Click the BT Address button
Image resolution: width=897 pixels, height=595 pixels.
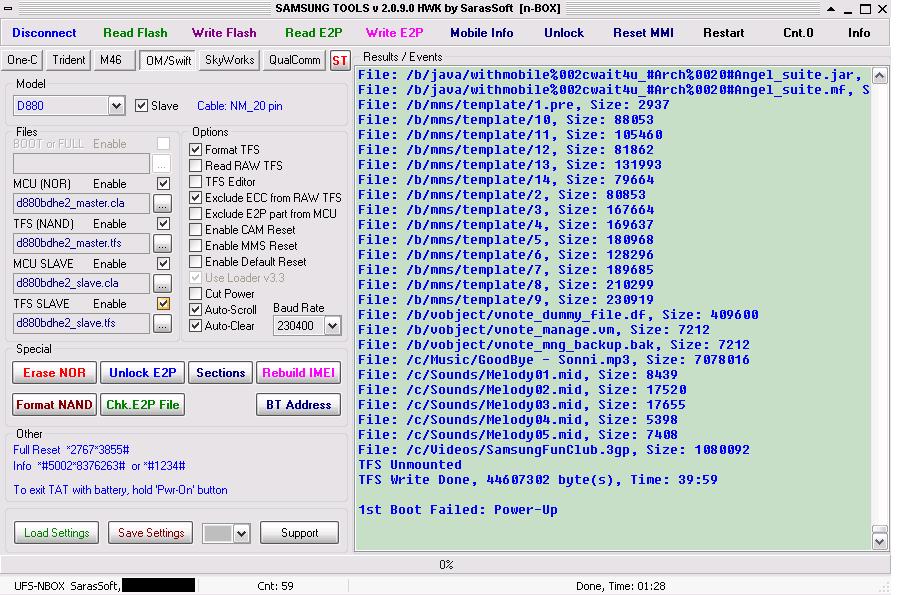[298, 405]
